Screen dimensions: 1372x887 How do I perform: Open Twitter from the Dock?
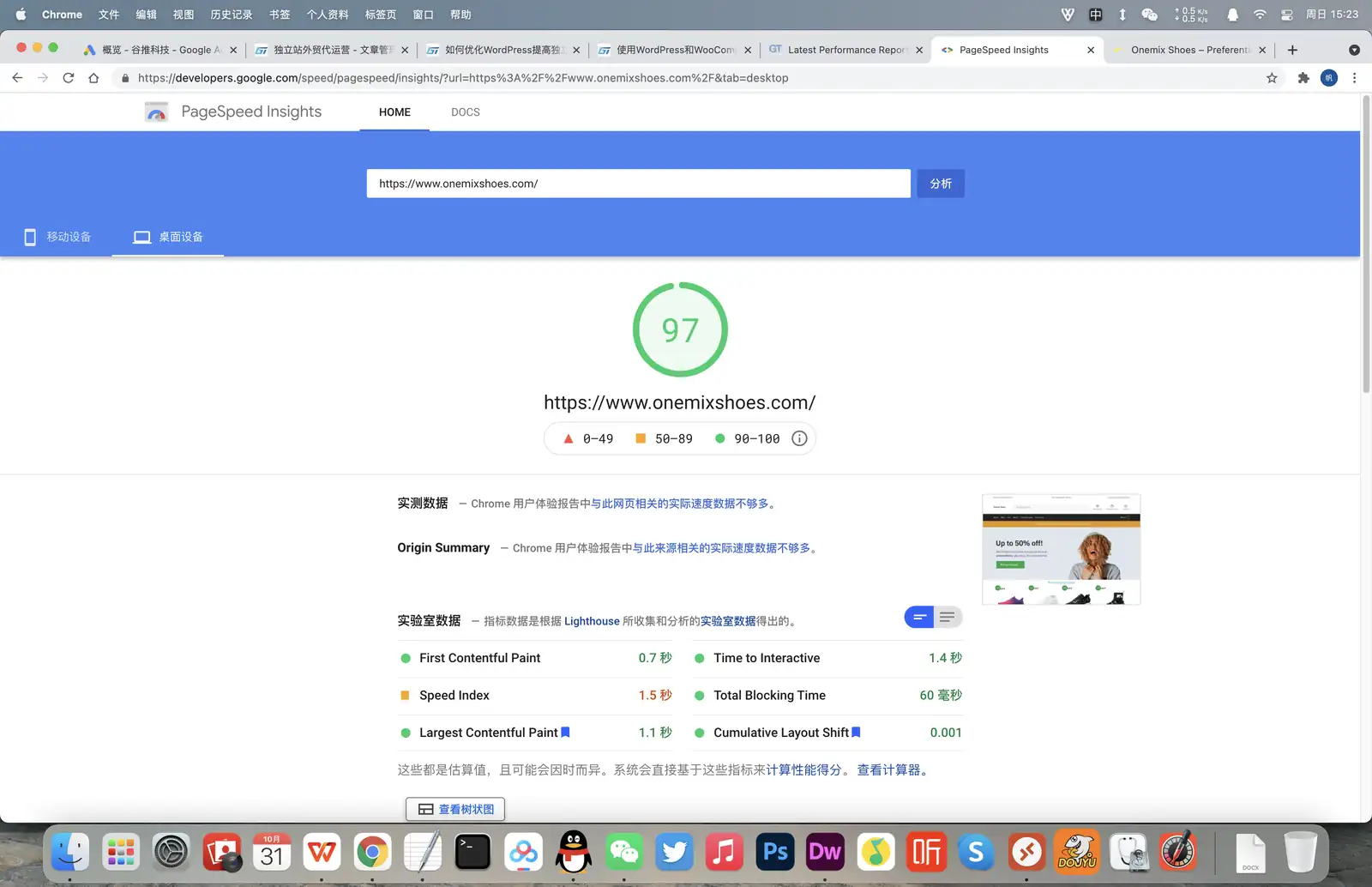675,852
